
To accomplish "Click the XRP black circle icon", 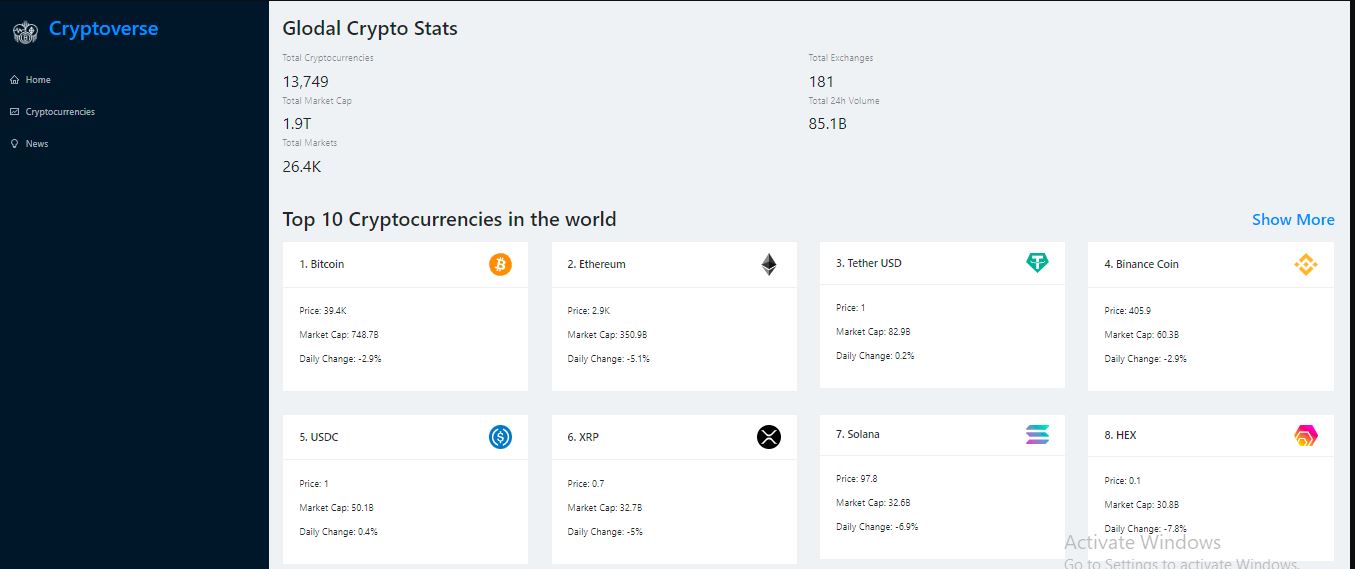I will click(x=768, y=437).
